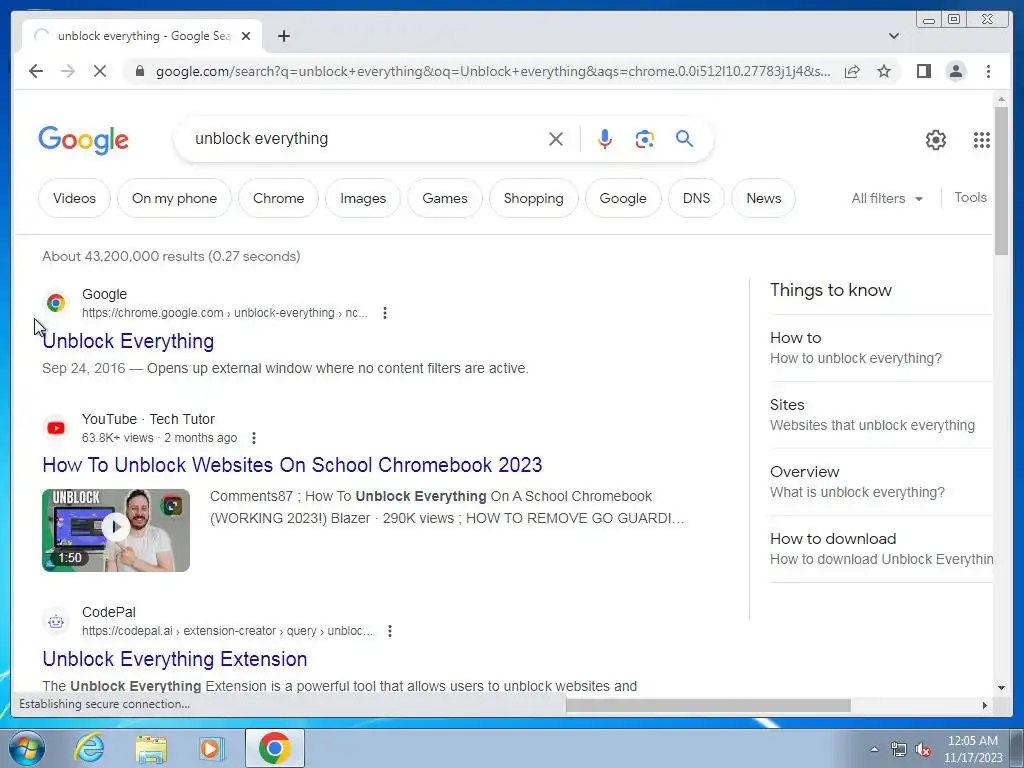Expand the All filters dropdown
1024x768 pixels.
point(887,198)
